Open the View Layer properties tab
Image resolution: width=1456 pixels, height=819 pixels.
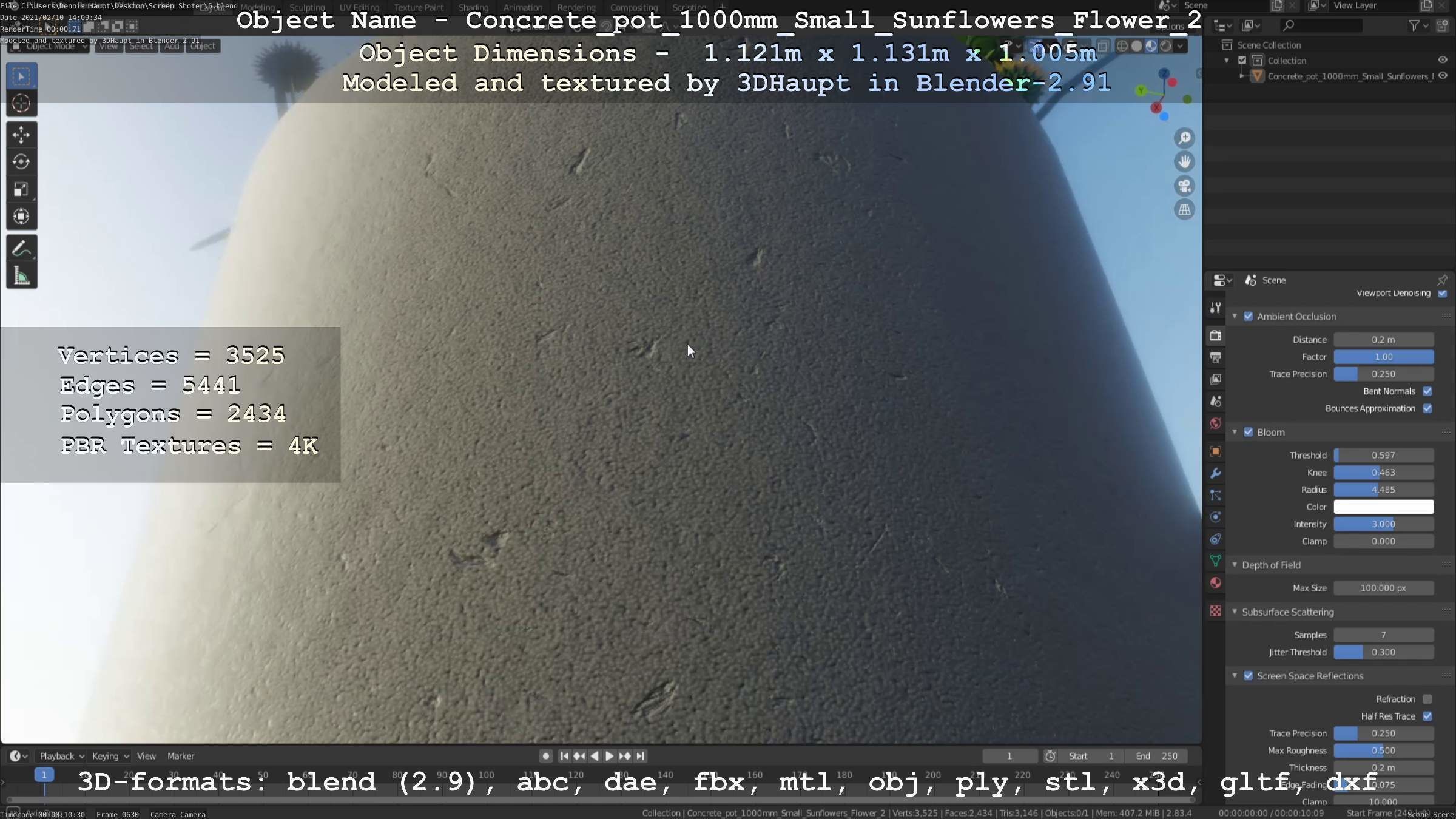pos(1216,379)
